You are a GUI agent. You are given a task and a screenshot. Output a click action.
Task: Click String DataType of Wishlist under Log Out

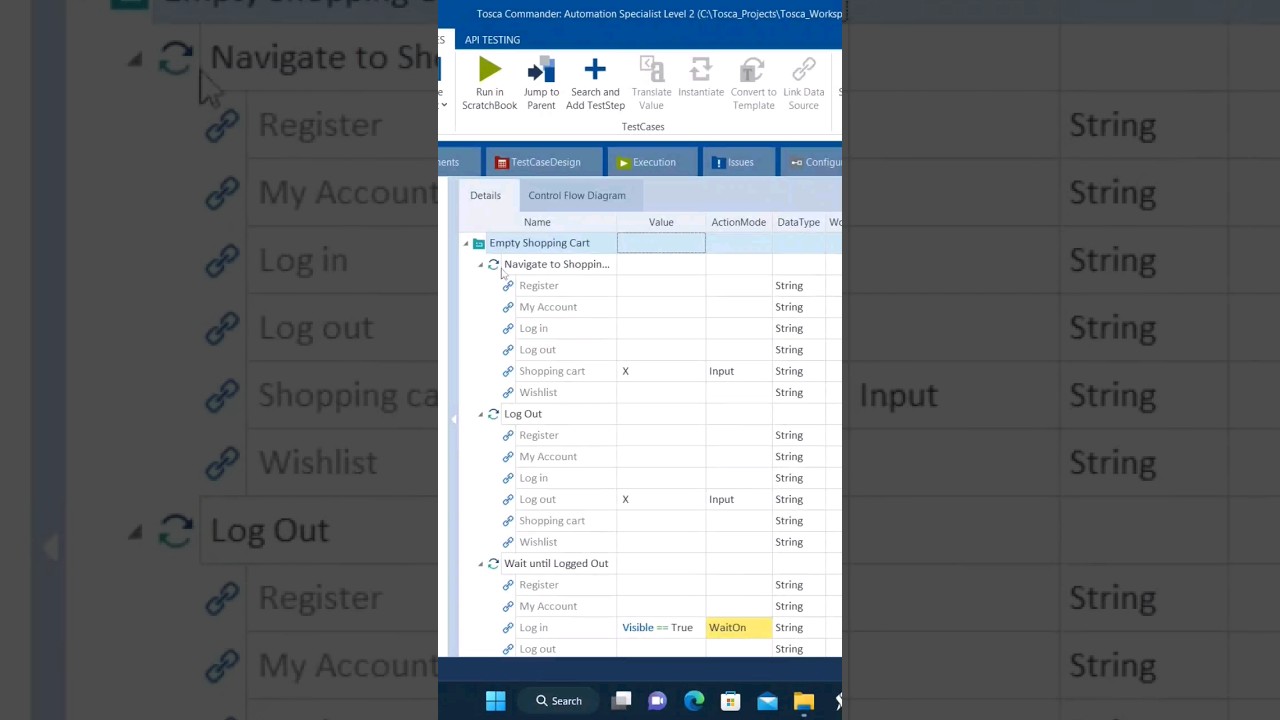coord(789,542)
